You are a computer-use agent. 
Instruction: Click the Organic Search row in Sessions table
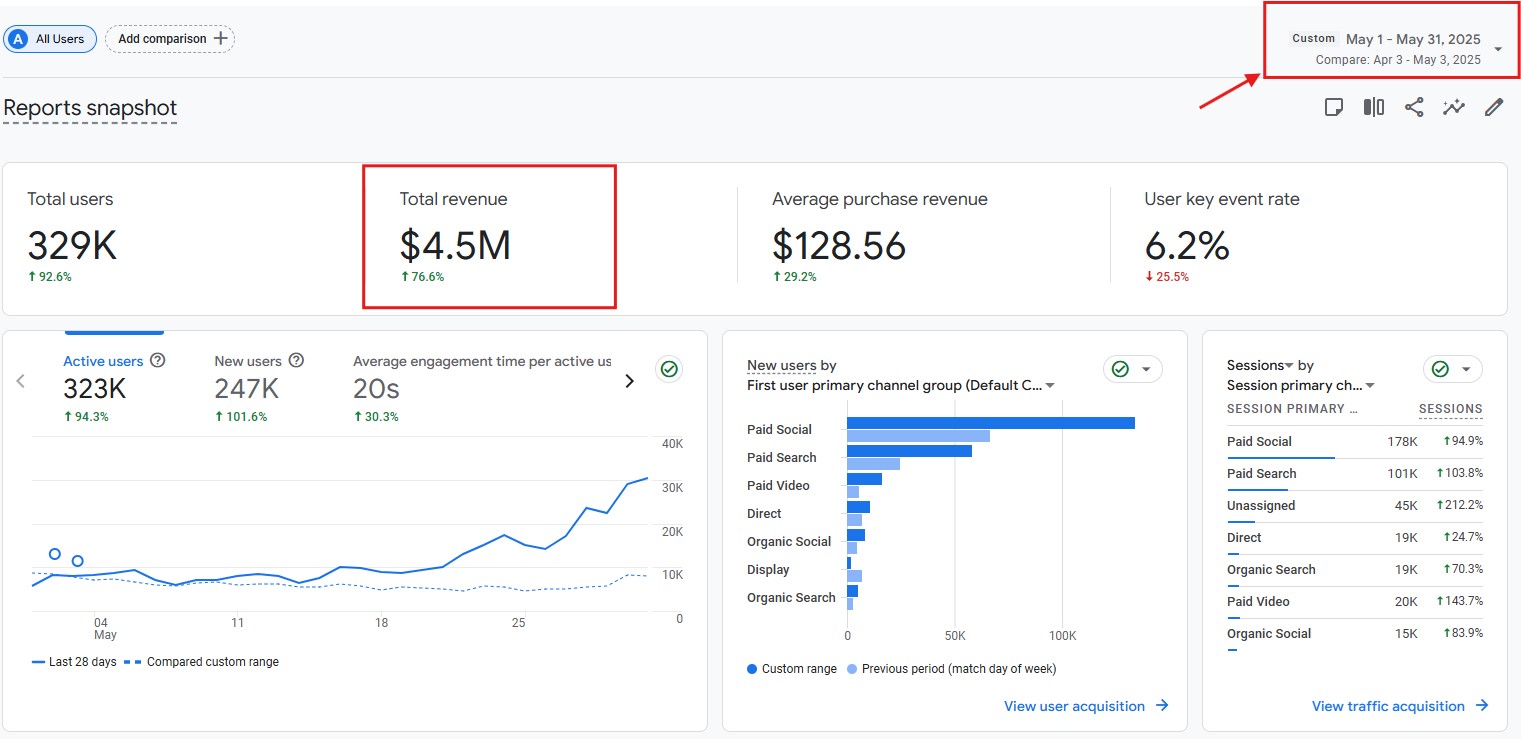1355,570
